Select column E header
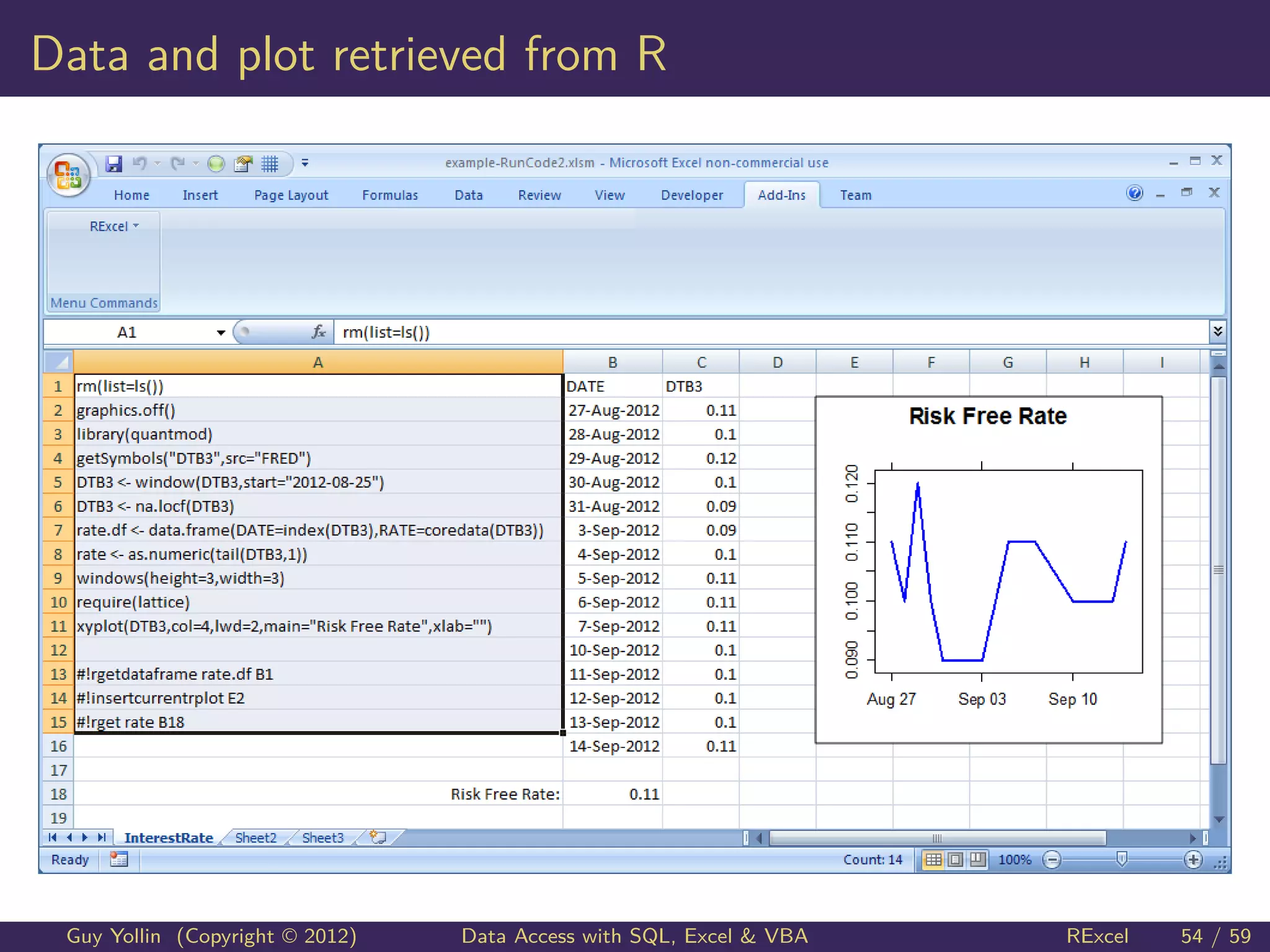 pyautogui.click(x=855, y=362)
